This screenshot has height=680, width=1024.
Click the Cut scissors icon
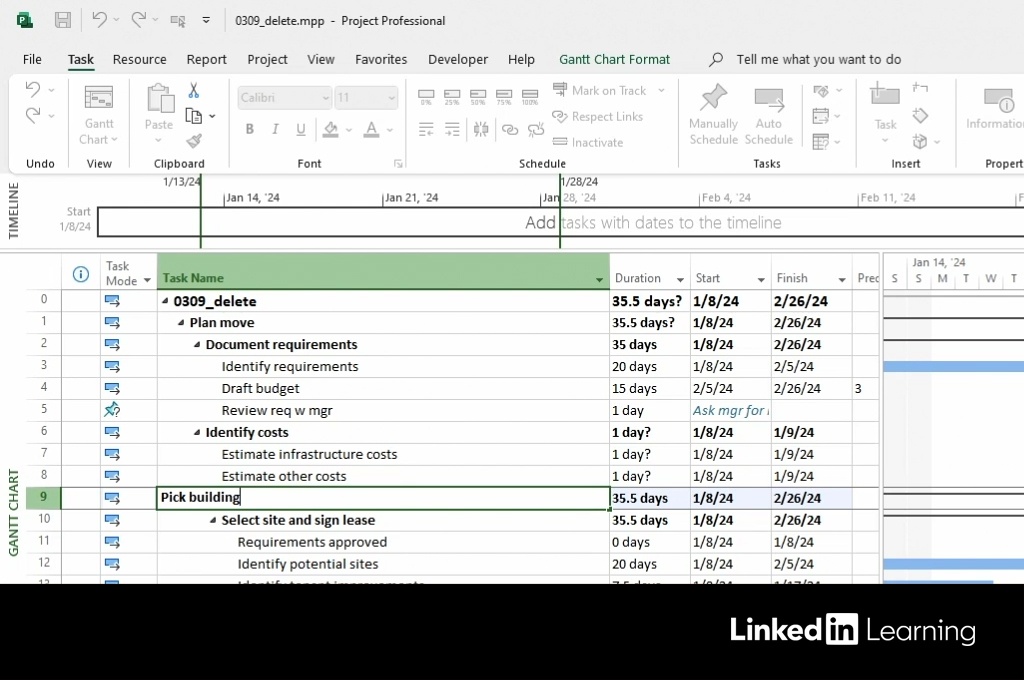194,91
